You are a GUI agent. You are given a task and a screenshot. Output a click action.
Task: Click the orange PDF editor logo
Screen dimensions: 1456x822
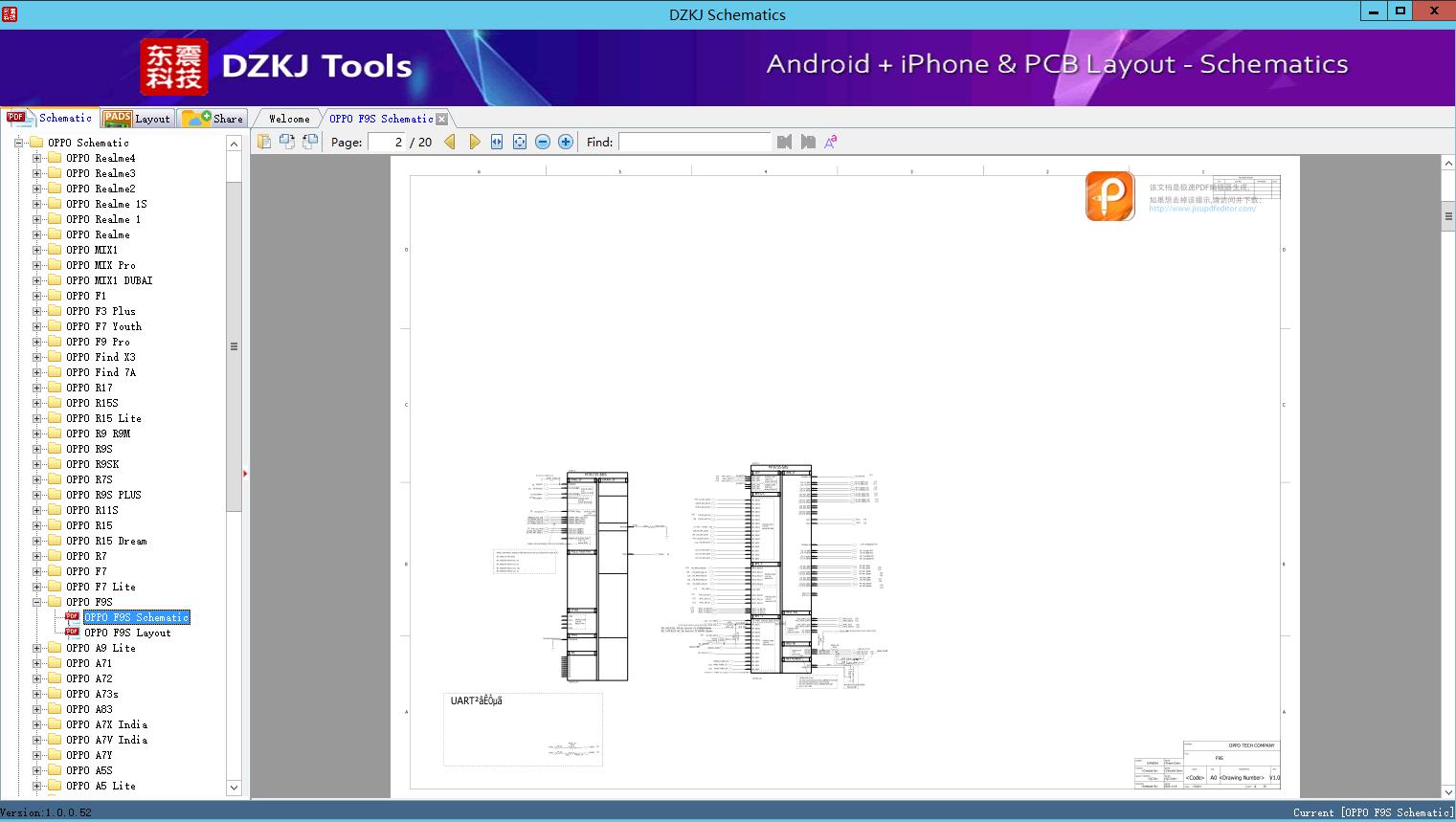(1110, 196)
